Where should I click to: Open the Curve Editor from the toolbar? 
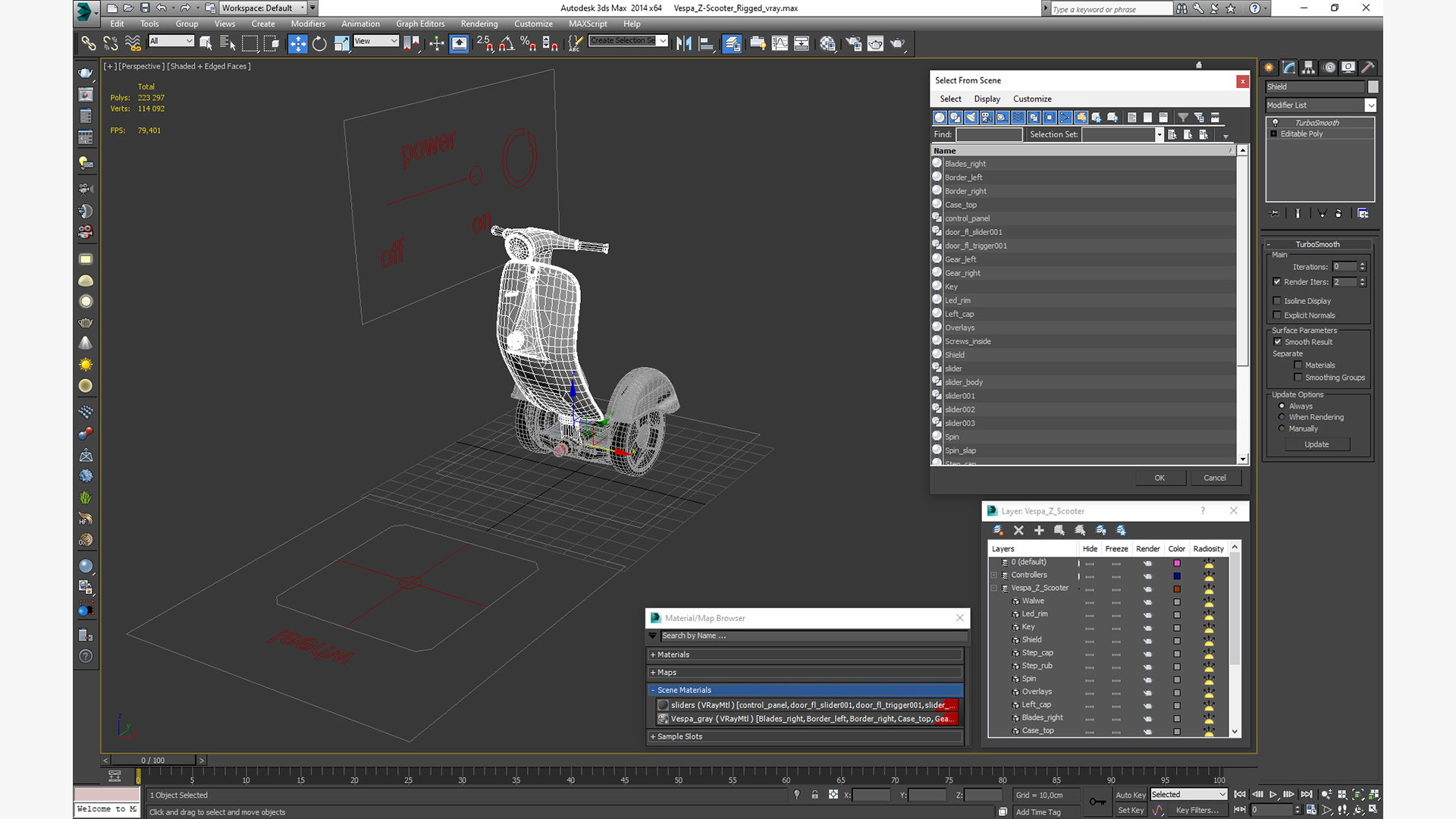click(x=780, y=43)
